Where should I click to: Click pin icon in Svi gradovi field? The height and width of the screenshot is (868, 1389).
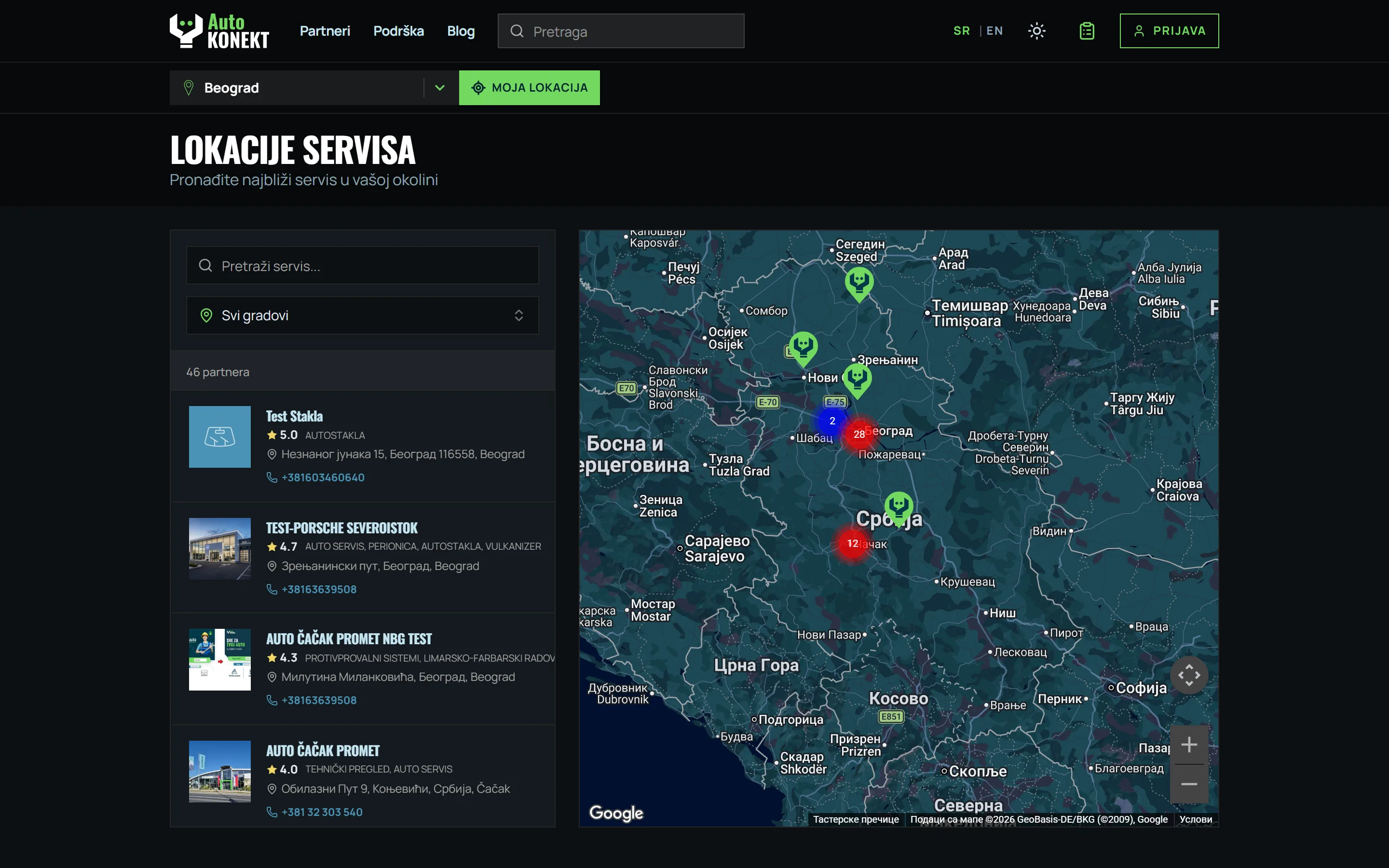206,315
